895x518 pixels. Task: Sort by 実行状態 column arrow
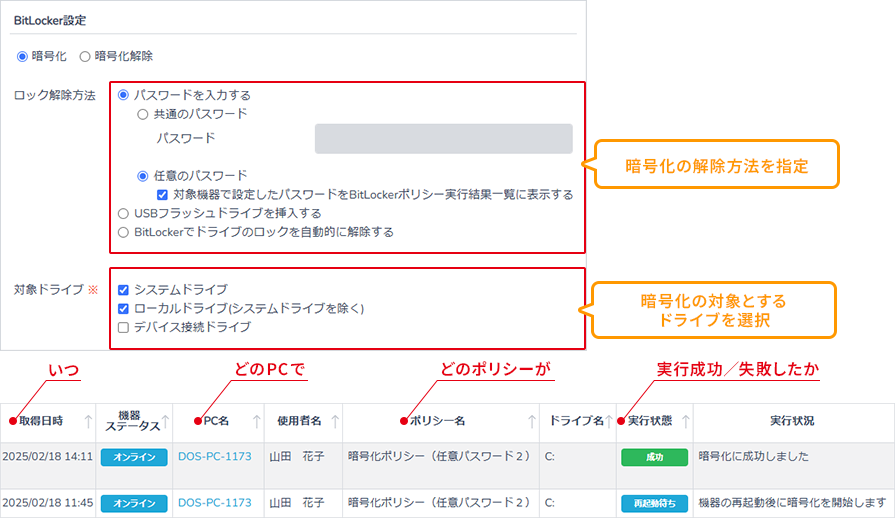(686, 422)
